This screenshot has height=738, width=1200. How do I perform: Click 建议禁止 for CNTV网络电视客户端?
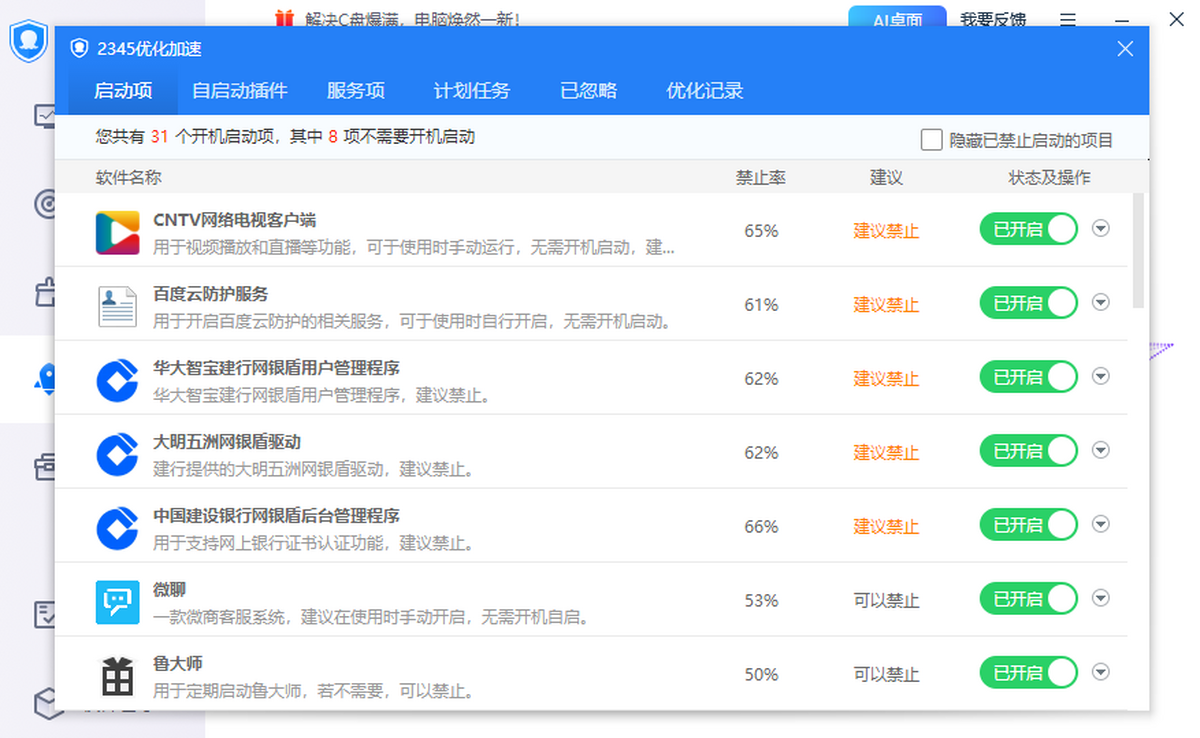pos(886,231)
